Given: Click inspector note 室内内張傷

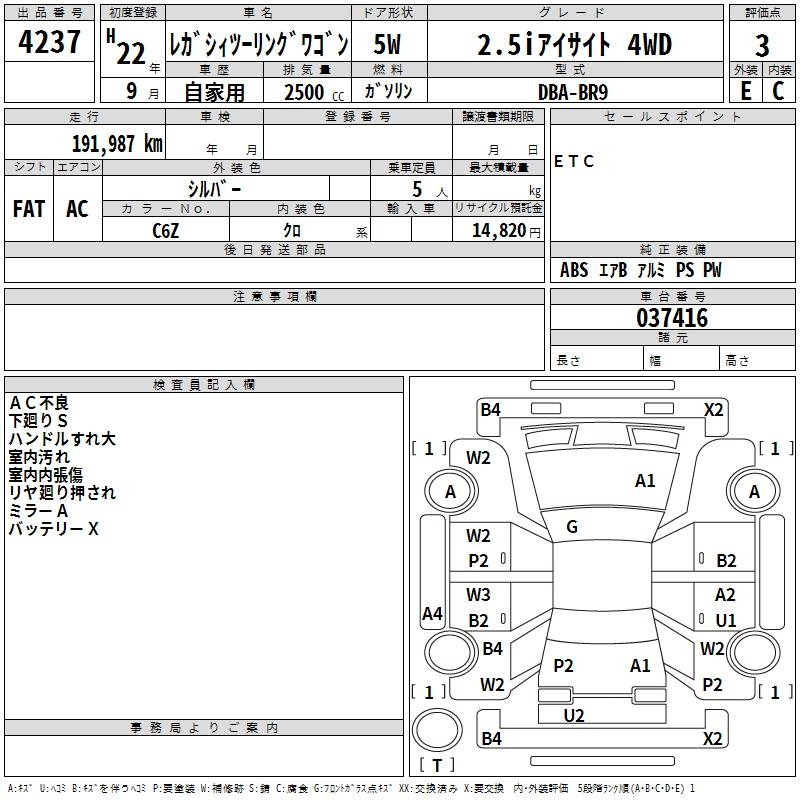Looking at the screenshot, I should pos(46,475).
